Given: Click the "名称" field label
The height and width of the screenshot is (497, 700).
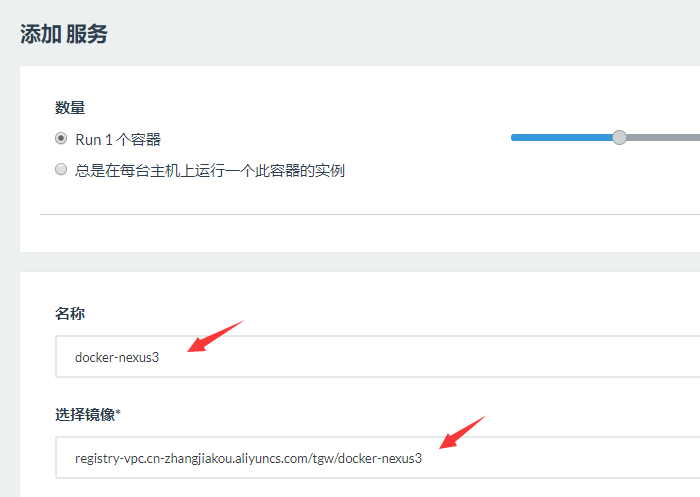Looking at the screenshot, I should click(x=70, y=313).
